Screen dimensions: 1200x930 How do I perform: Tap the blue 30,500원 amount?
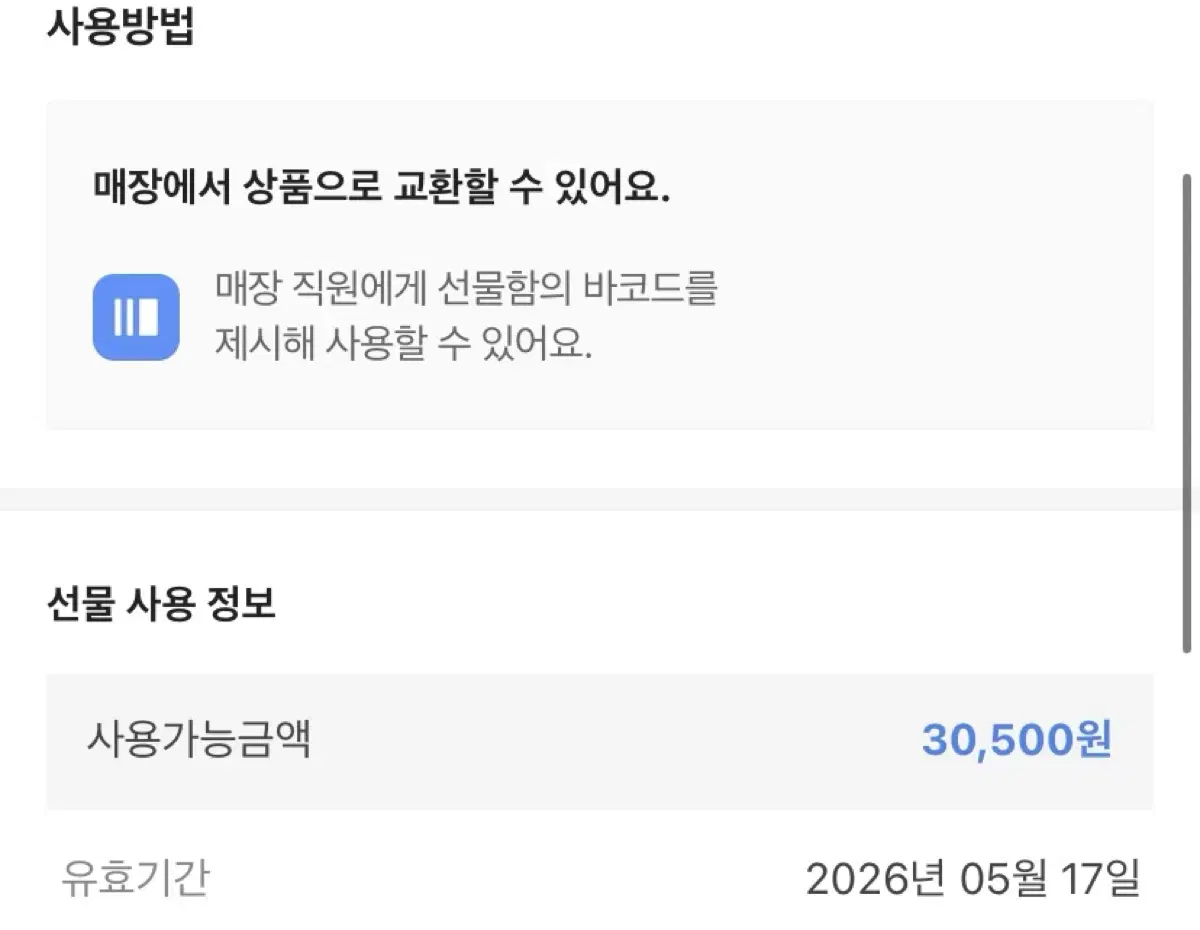pyautogui.click(x=1016, y=741)
